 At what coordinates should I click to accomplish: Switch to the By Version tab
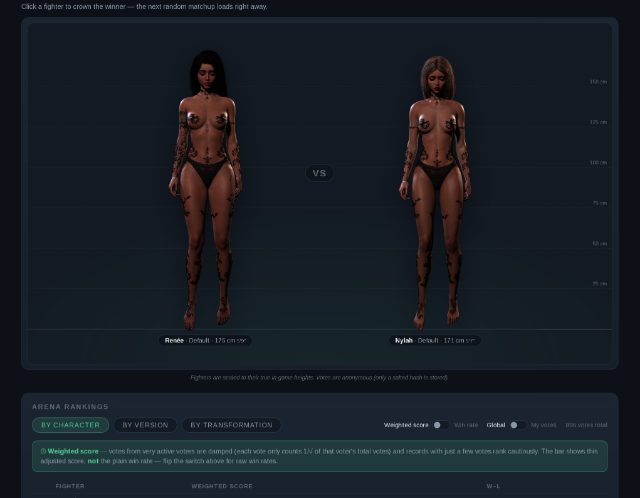(x=145, y=425)
